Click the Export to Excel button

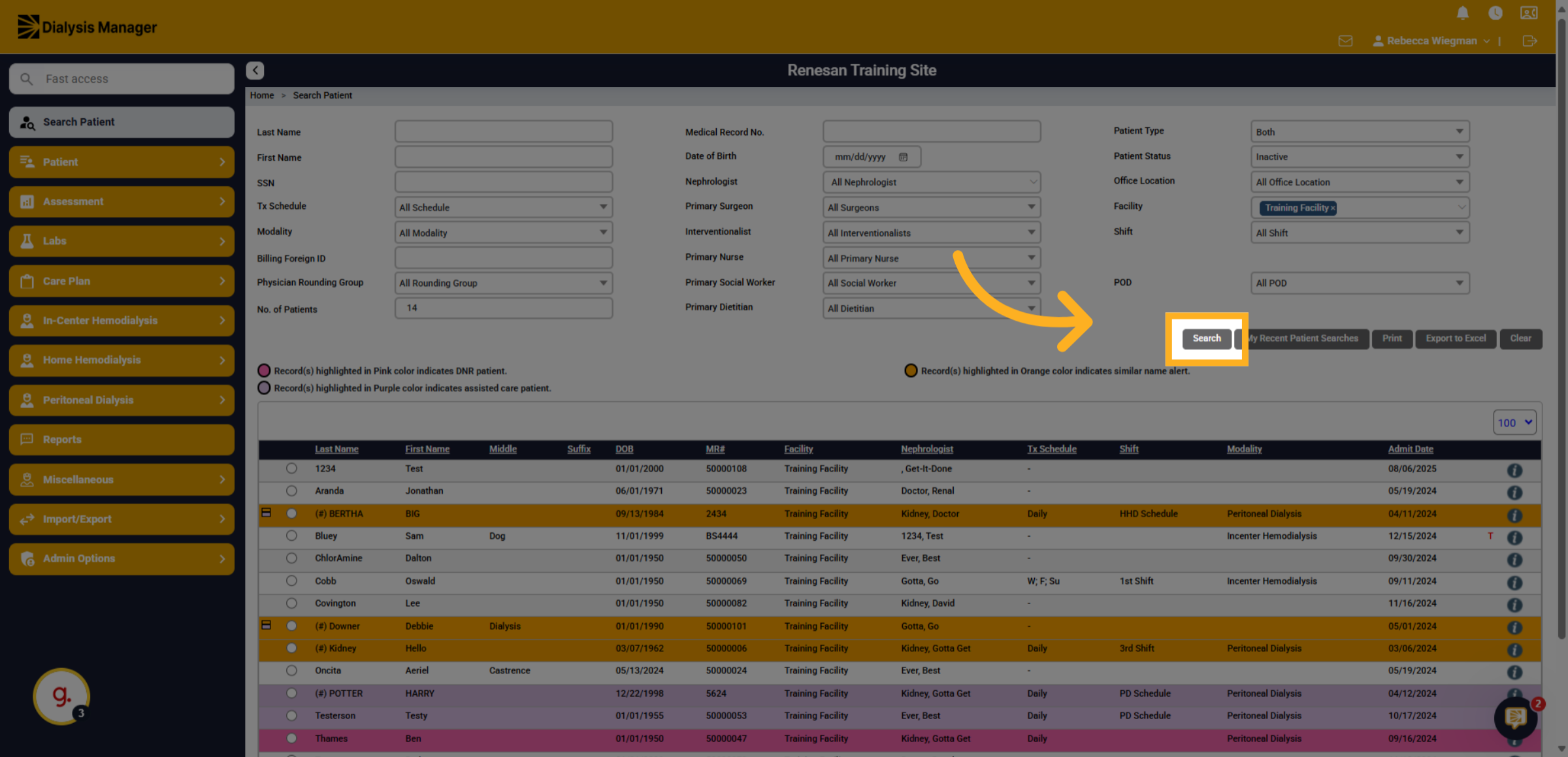click(x=1456, y=338)
